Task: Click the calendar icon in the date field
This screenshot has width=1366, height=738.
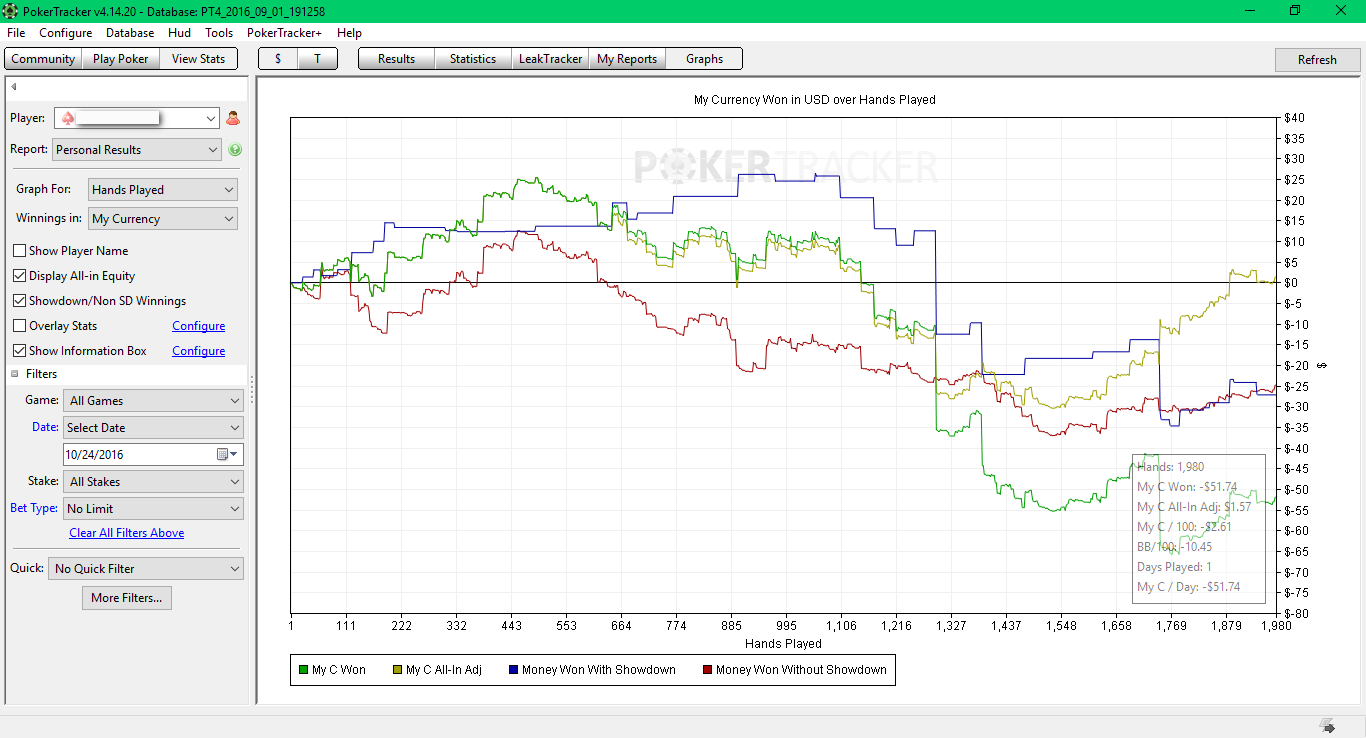Action: click(x=223, y=454)
